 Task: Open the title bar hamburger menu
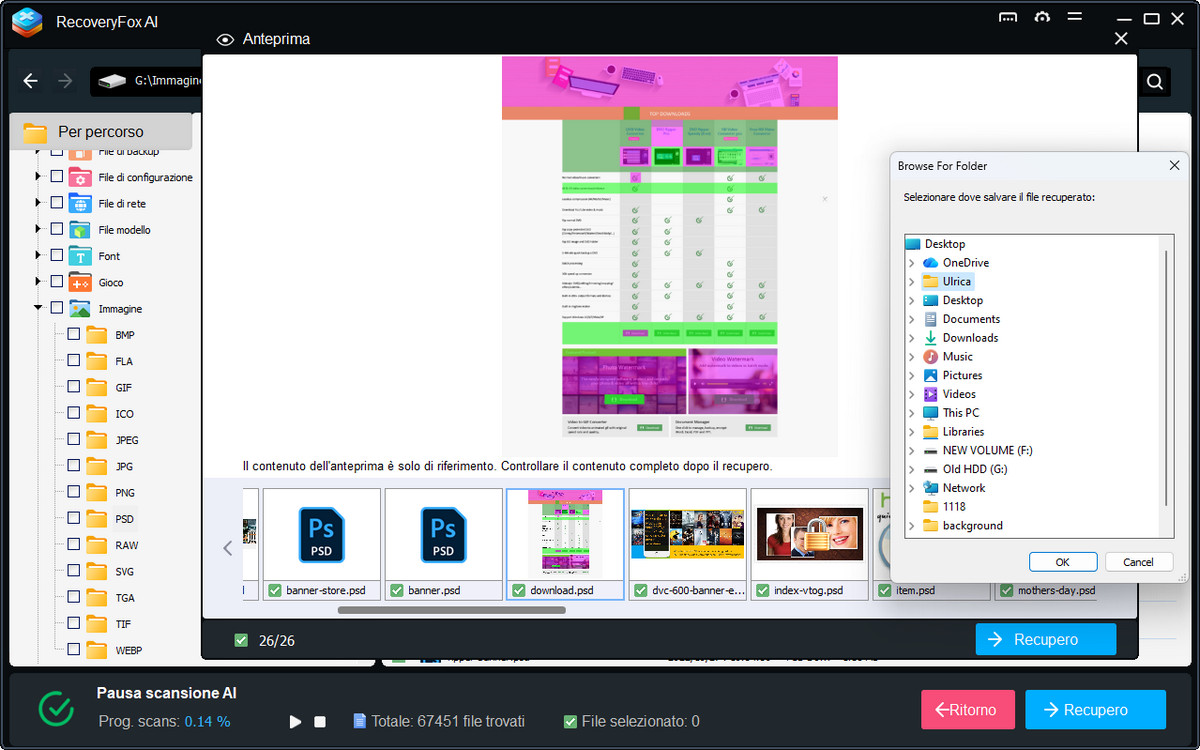[x=1076, y=19]
